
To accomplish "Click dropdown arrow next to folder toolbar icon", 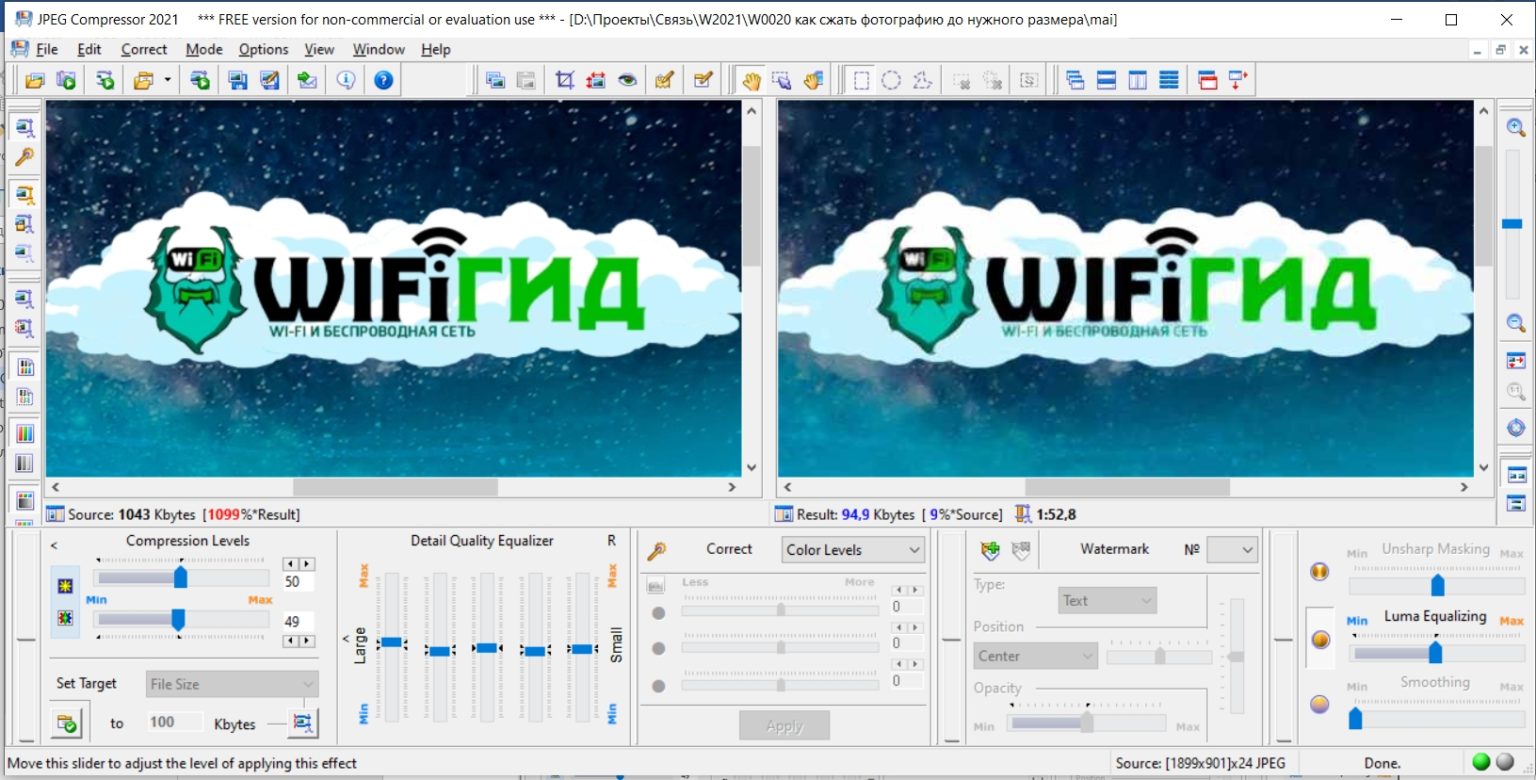I will [x=167, y=81].
